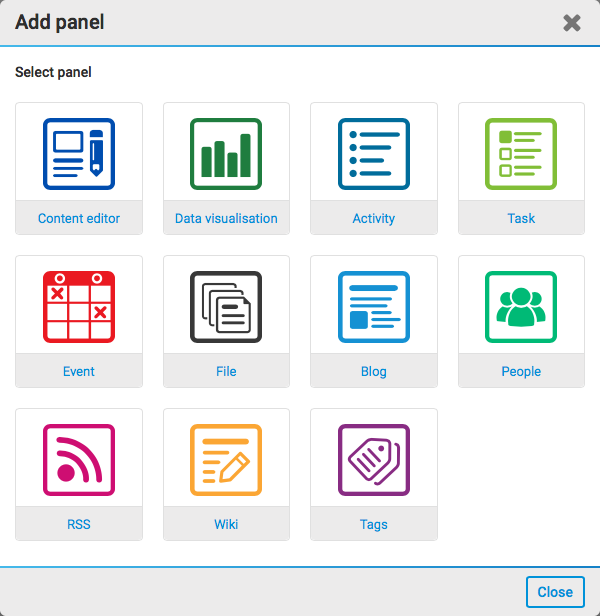Dismiss the Add panel dialog with X
The width and height of the screenshot is (600, 616).
(x=572, y=23)
